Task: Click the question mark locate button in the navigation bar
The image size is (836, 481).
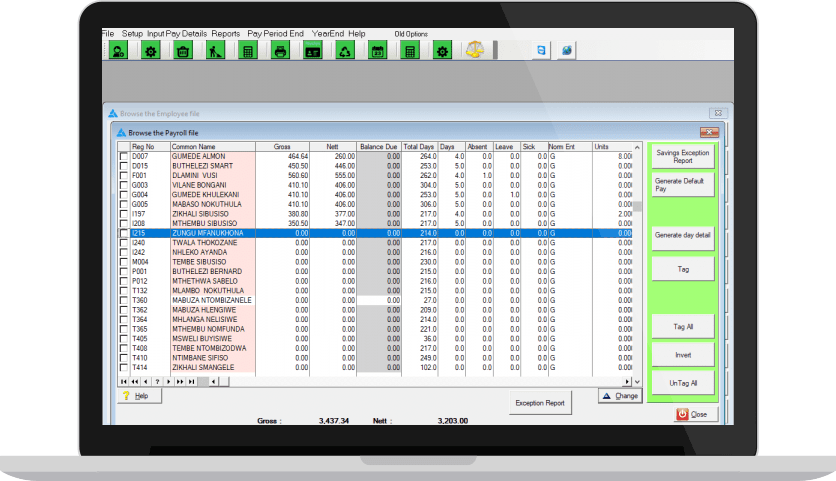Action: coord(157,381)
